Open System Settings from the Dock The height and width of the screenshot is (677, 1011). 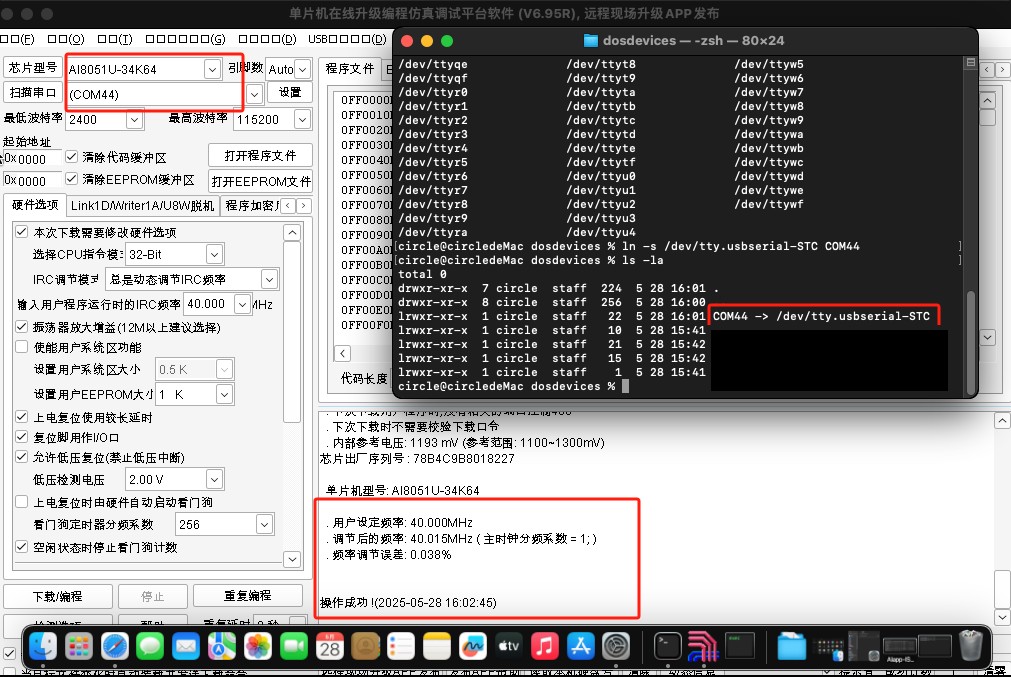coord(616,645)
